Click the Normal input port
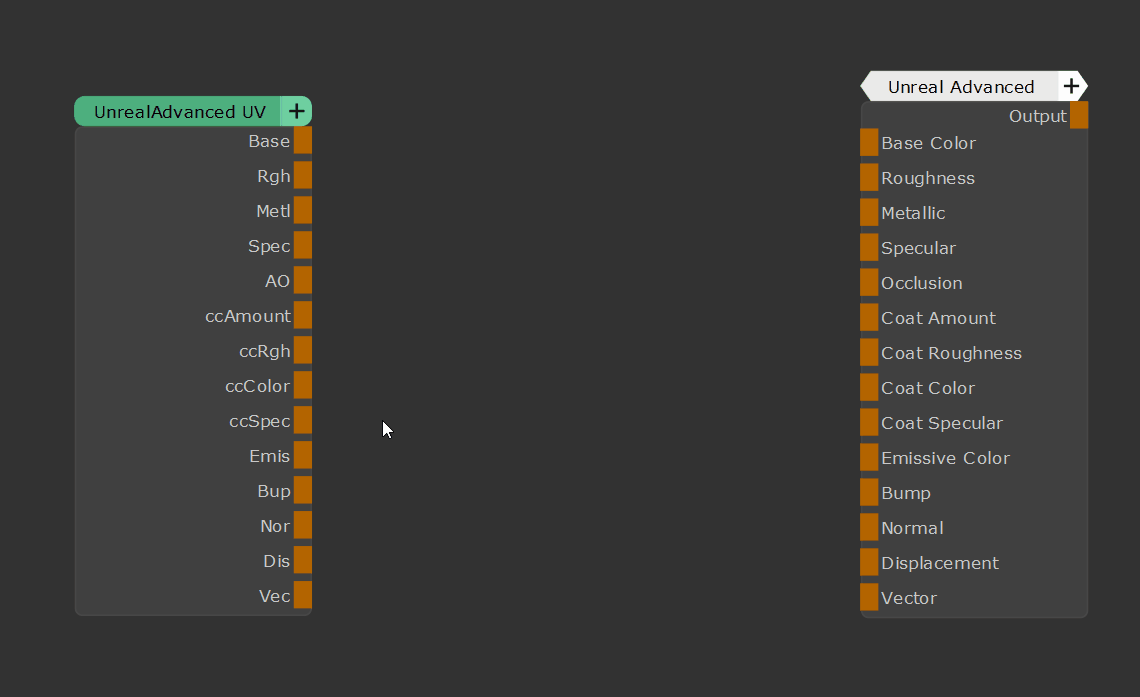This screenshot has width=1140, height=697. [x=869, y=527]
